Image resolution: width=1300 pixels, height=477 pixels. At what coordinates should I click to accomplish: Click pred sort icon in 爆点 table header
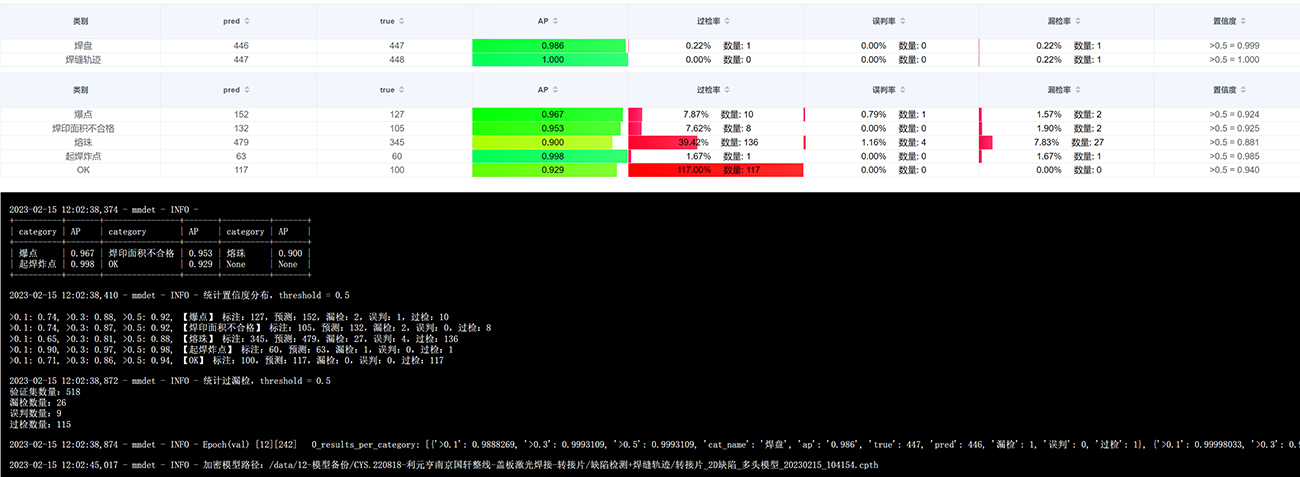(x=247, y=90)
